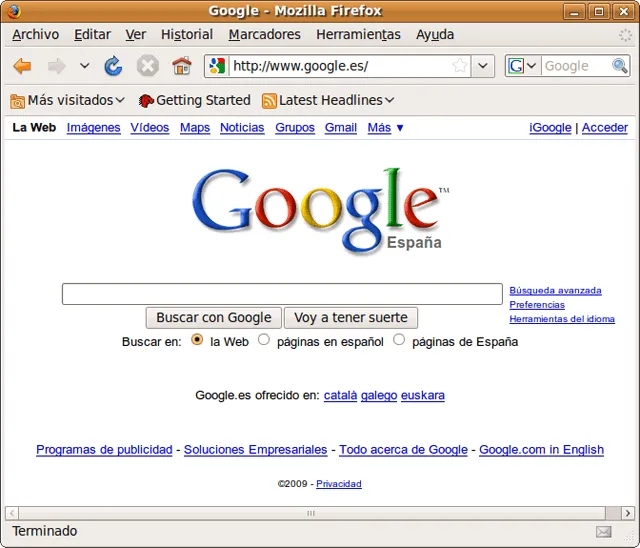The height and width of the screenshot is (548, 640).
Task: Open the Ver menu
Action: click(136, 35)
